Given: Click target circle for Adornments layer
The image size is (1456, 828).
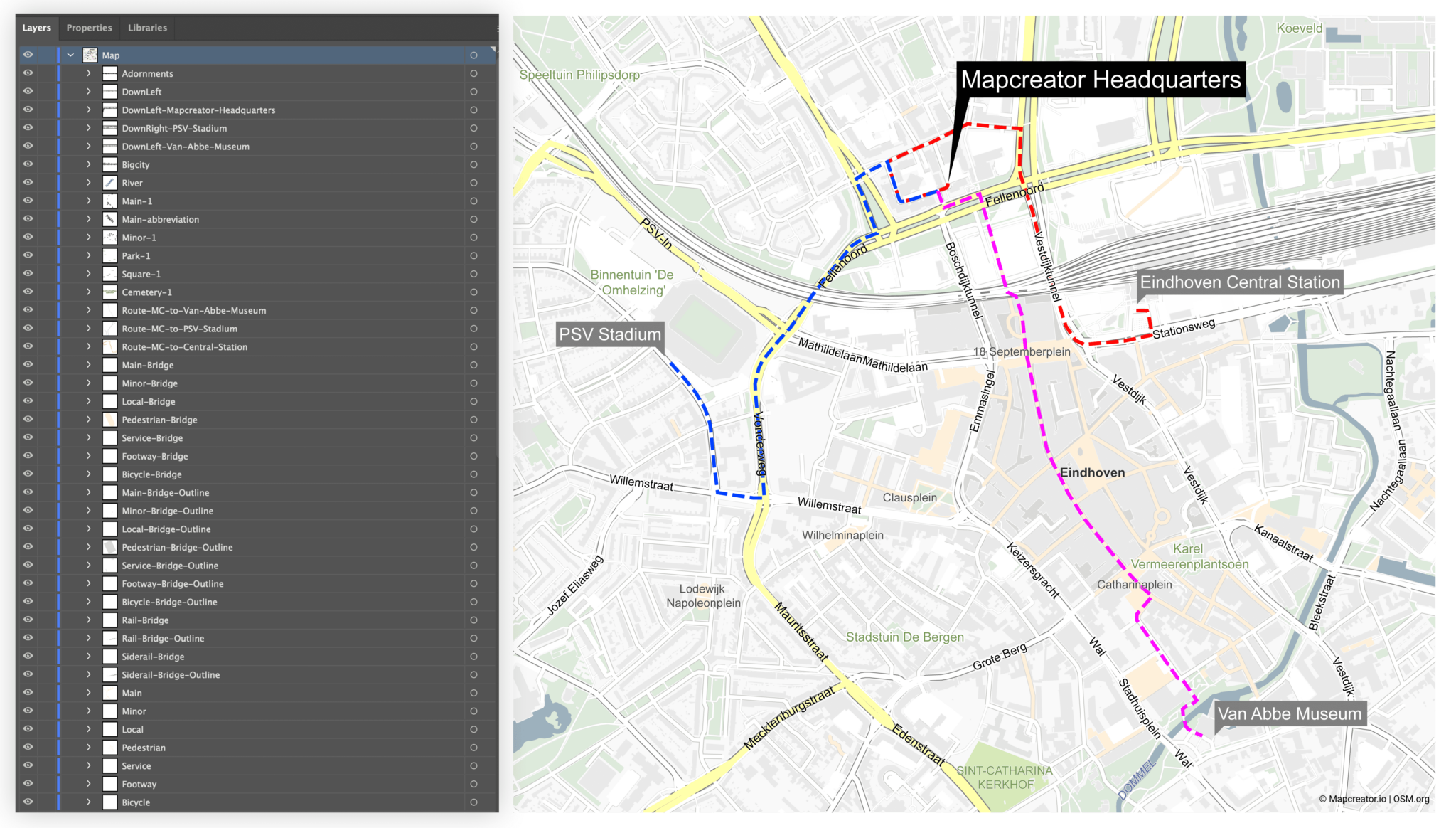Looking at the screenshot, I should coord(473,73).
